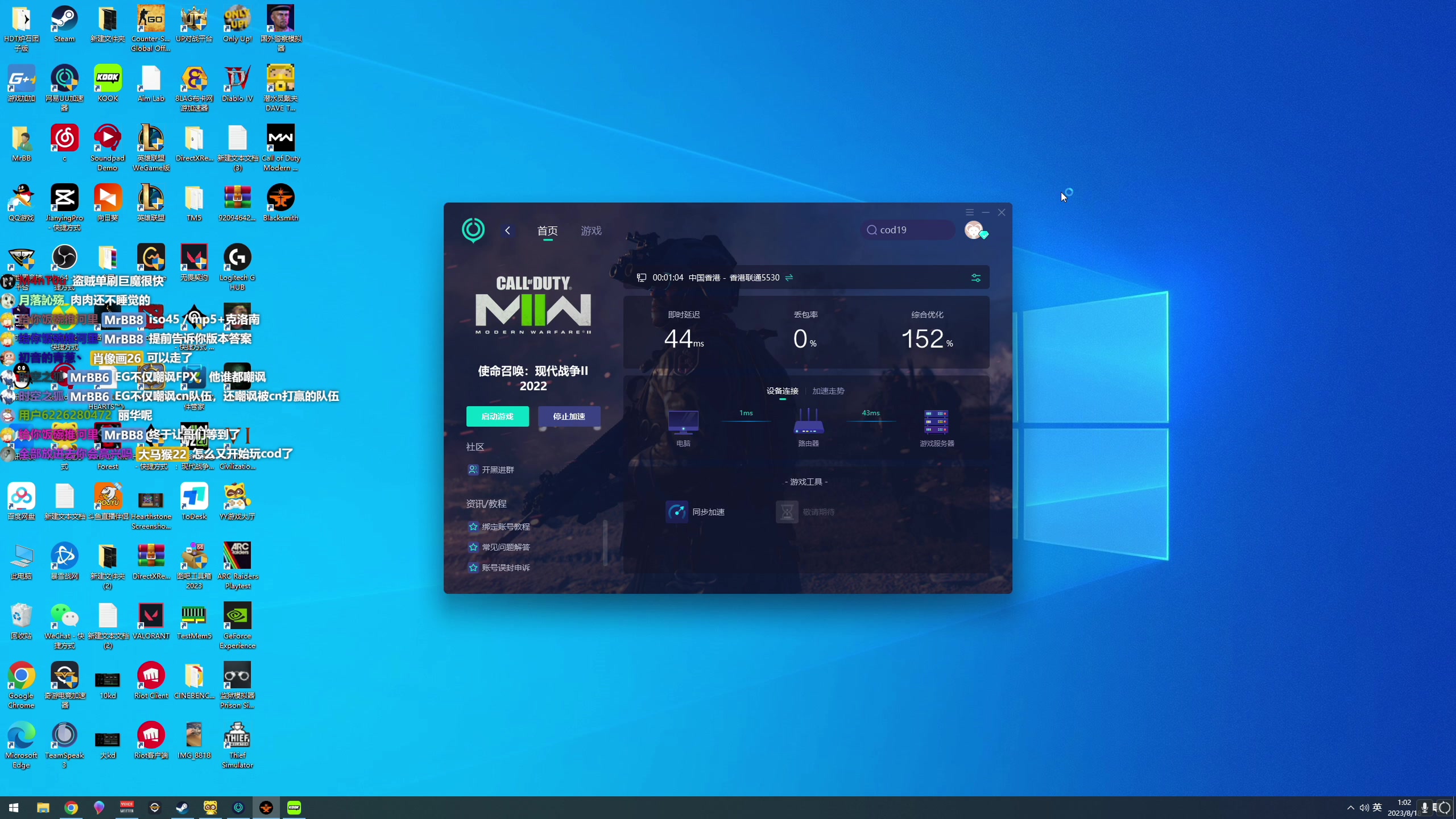1456x819 pixels.
Task: Open the Google Chrome taskbar icon
Action: (70, 807)
